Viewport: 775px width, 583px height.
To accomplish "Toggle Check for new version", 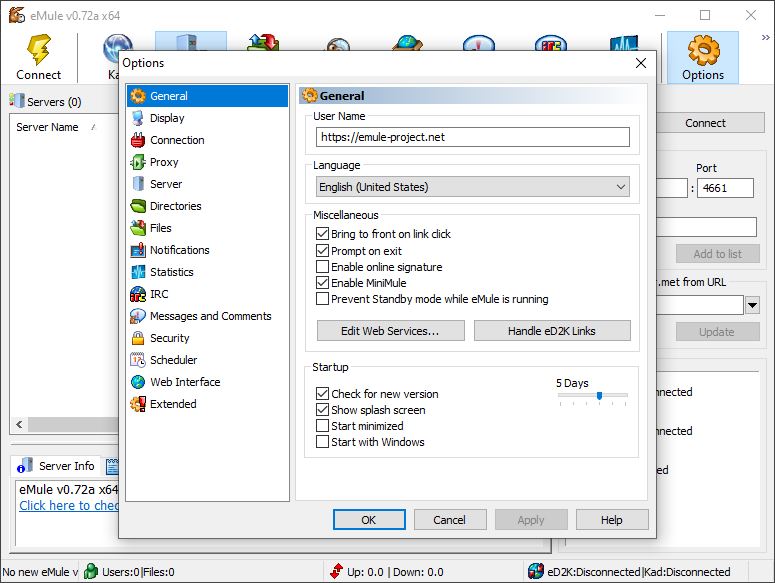I will pyautogui.click(x=322, y=394).
